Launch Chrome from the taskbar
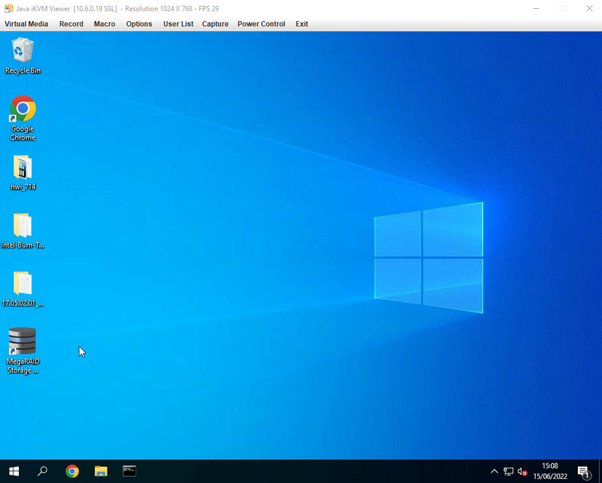Image resolution: width=602 pixels, height=483 pixels. point(72,471)
